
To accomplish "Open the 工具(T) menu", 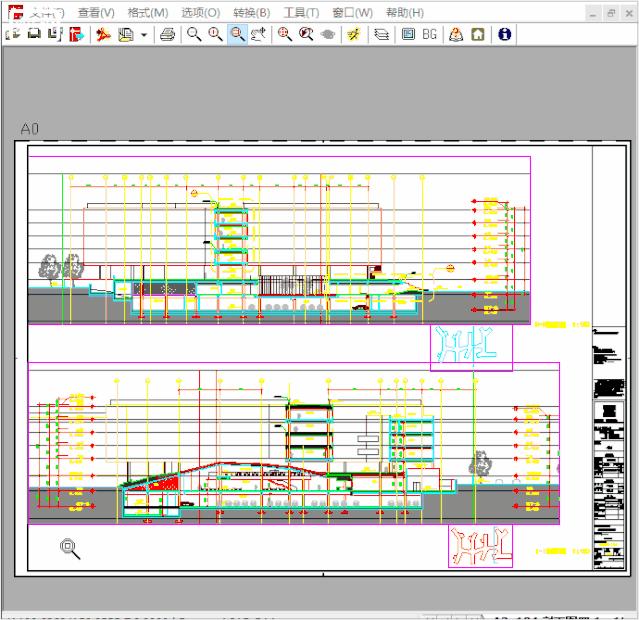I will [x=301, y=13].
